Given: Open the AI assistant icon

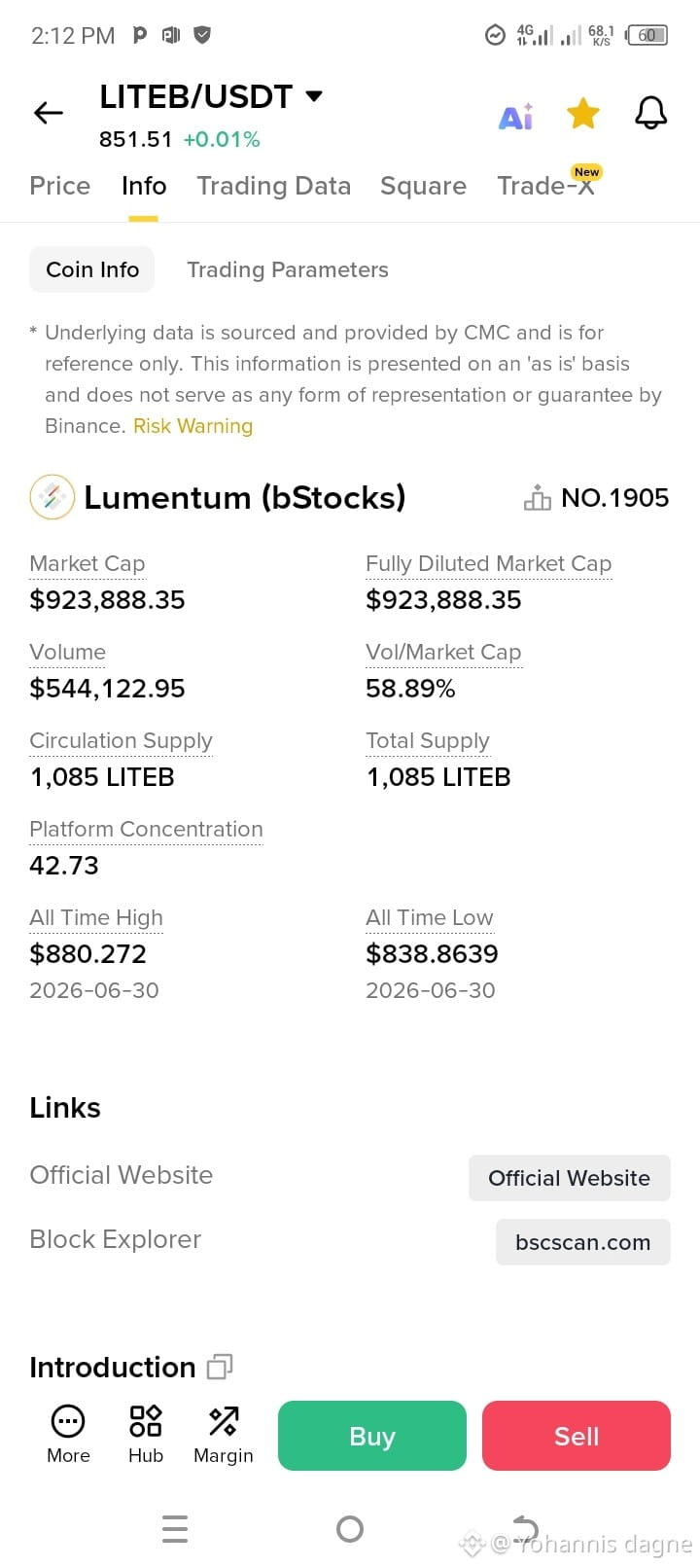Looking at the screenshot, I should (515, 115).
